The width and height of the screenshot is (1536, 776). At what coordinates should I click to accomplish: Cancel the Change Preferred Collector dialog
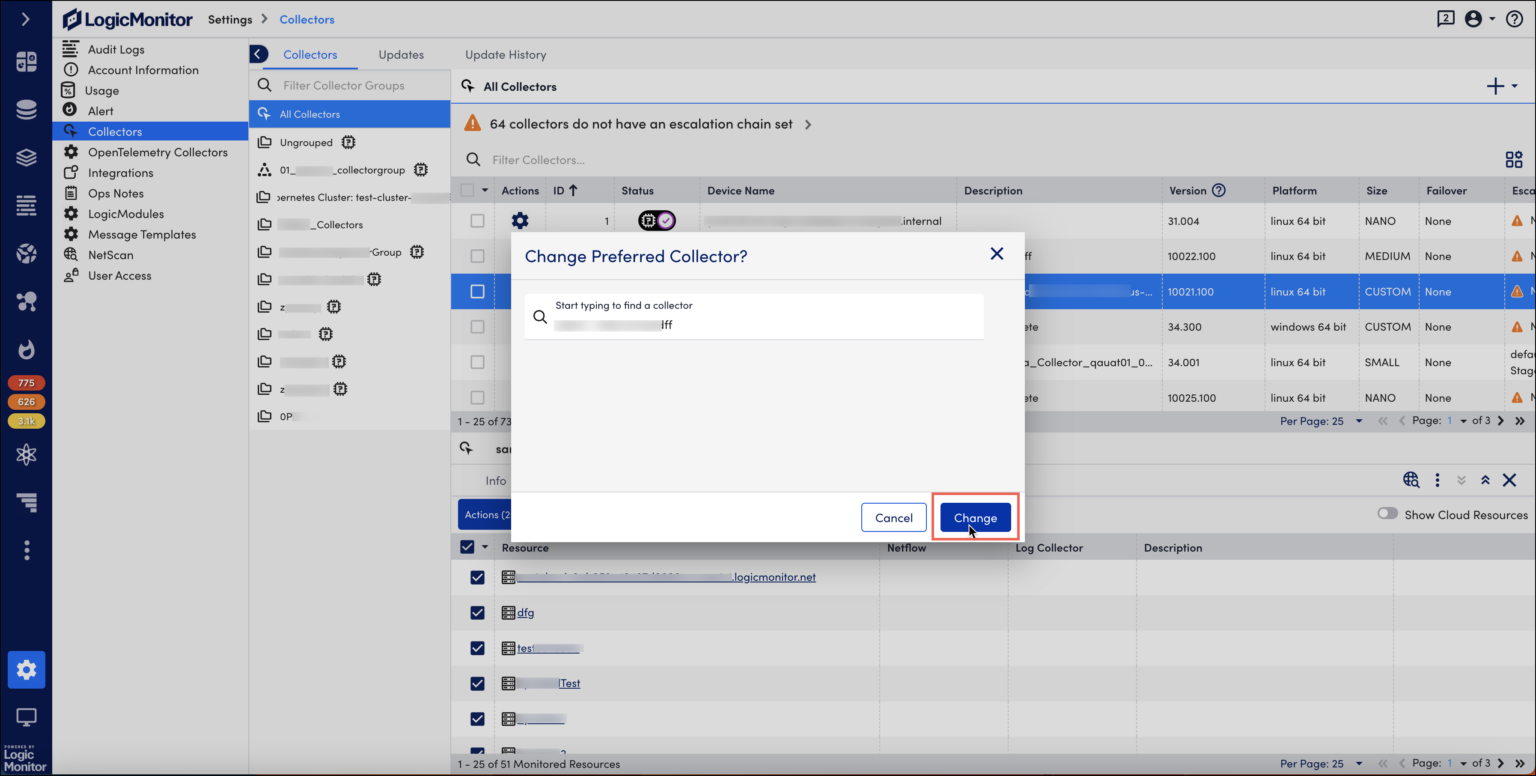coord(893,517)
